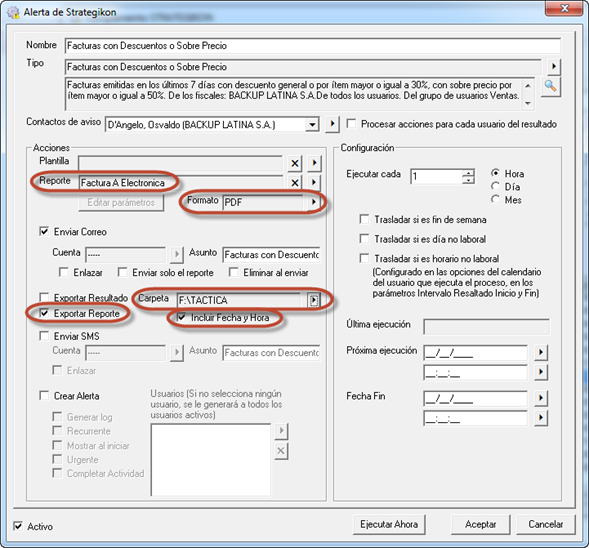Screen dimensions: 589x548
Task: Click the Asunto field under Enviar Correo
Action: click(271, 255)
